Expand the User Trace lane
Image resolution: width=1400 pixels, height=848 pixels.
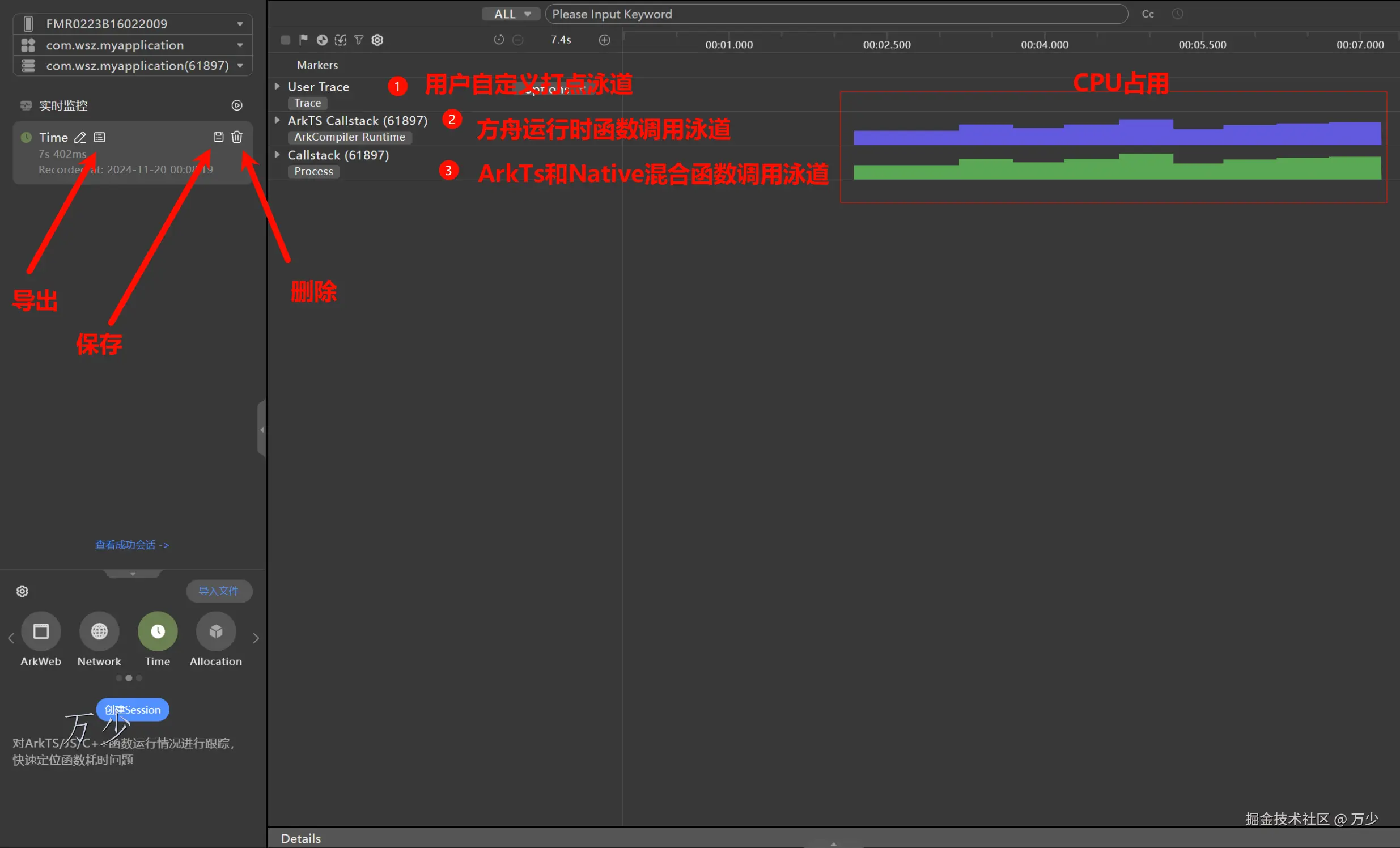277,86
